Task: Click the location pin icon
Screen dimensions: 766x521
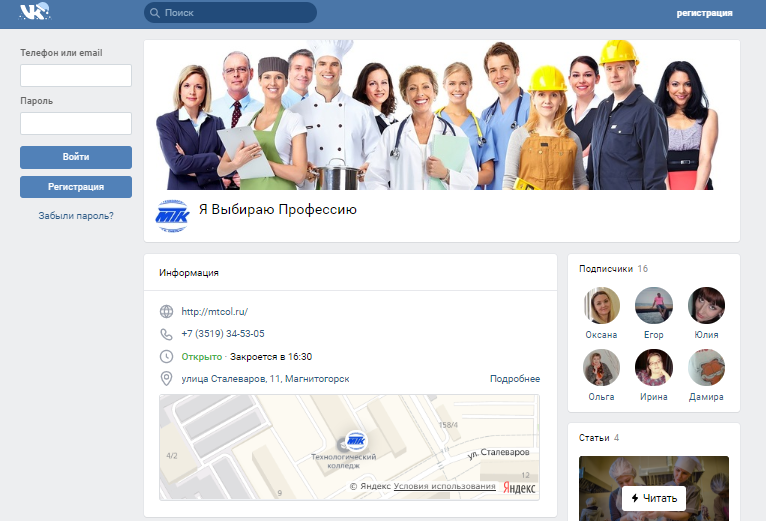Action: click(x=167, y=379)
